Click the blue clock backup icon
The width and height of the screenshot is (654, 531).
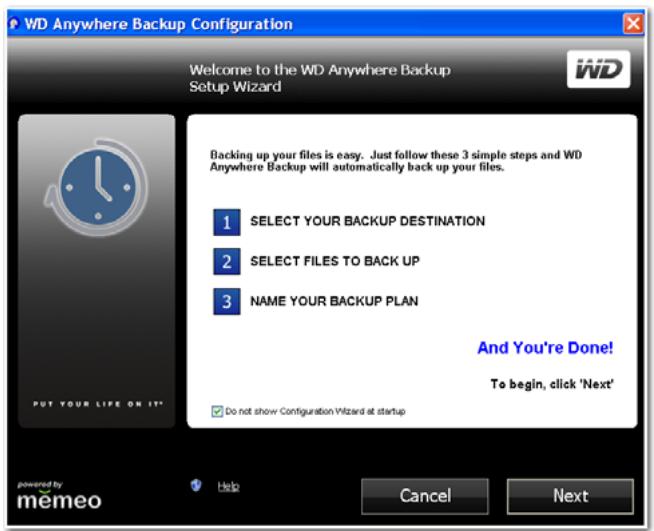coord(97,187)
